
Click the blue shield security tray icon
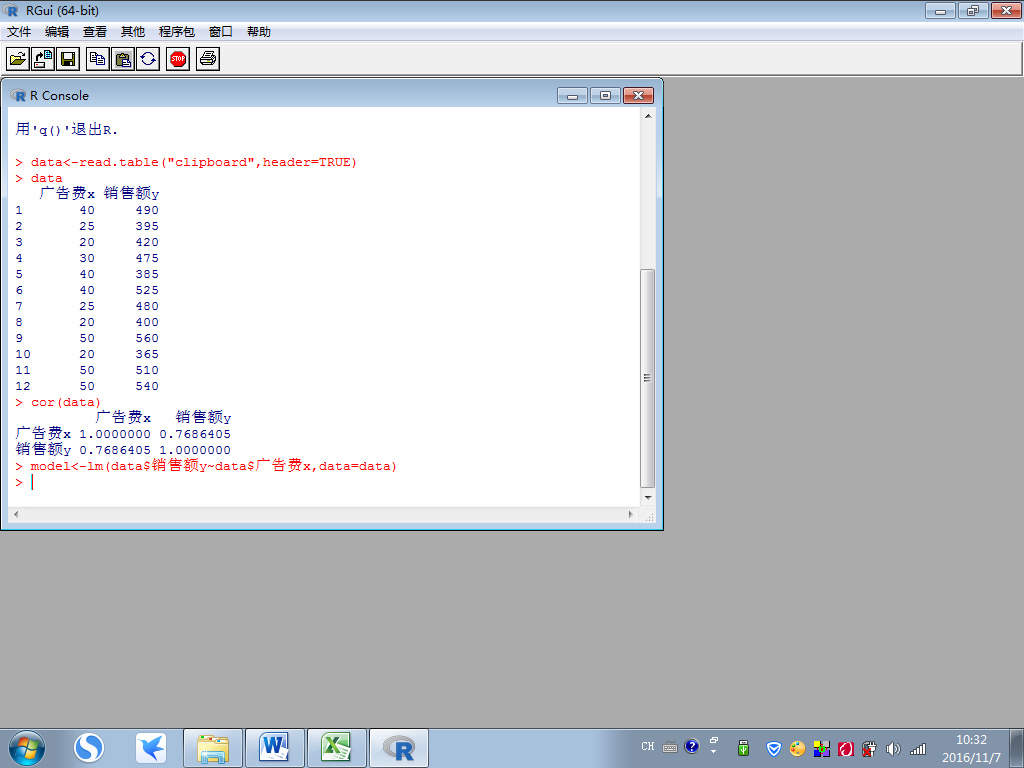(773, 748)
